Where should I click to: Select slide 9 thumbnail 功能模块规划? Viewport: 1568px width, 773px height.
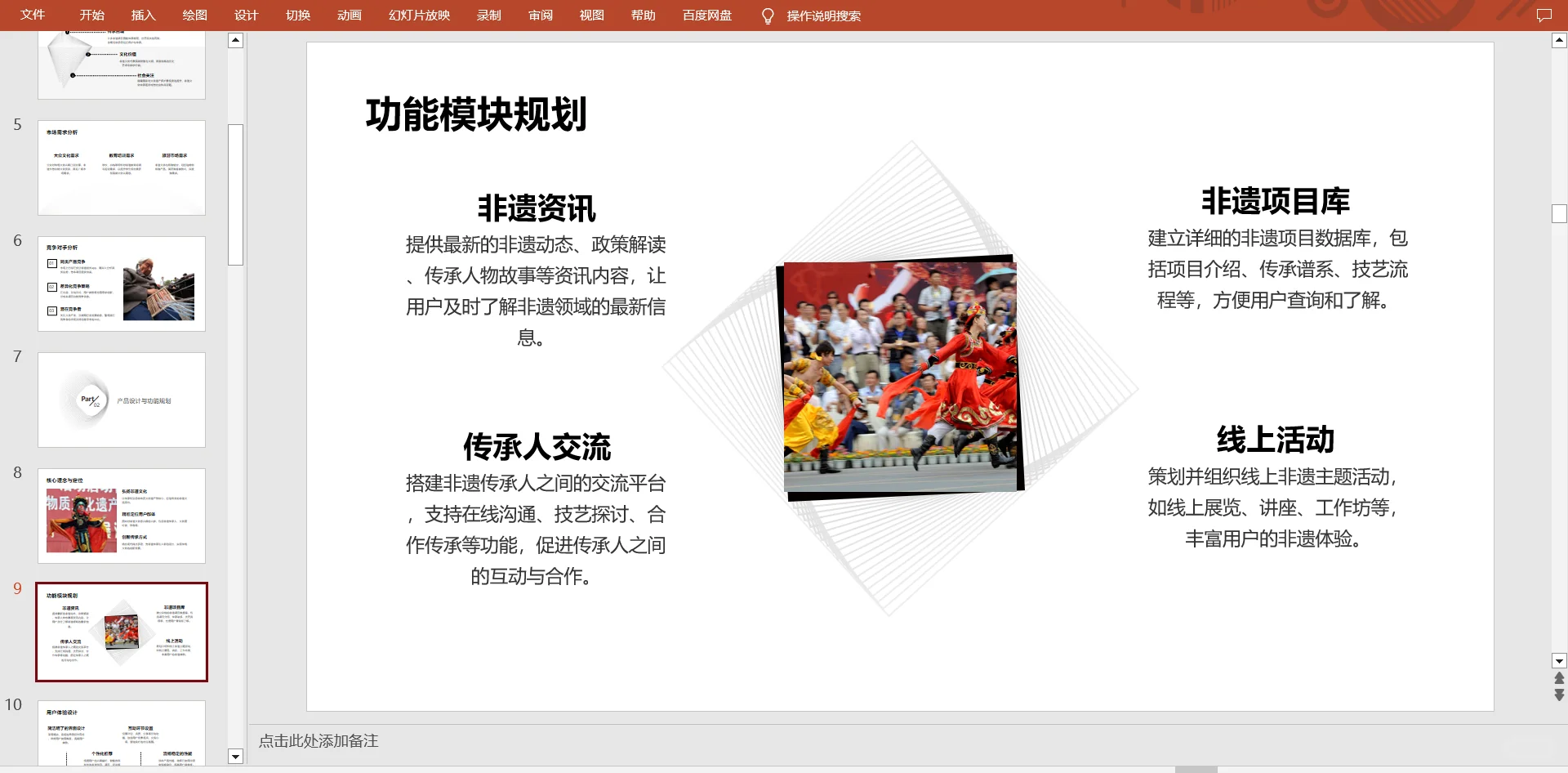click(122, 632)
